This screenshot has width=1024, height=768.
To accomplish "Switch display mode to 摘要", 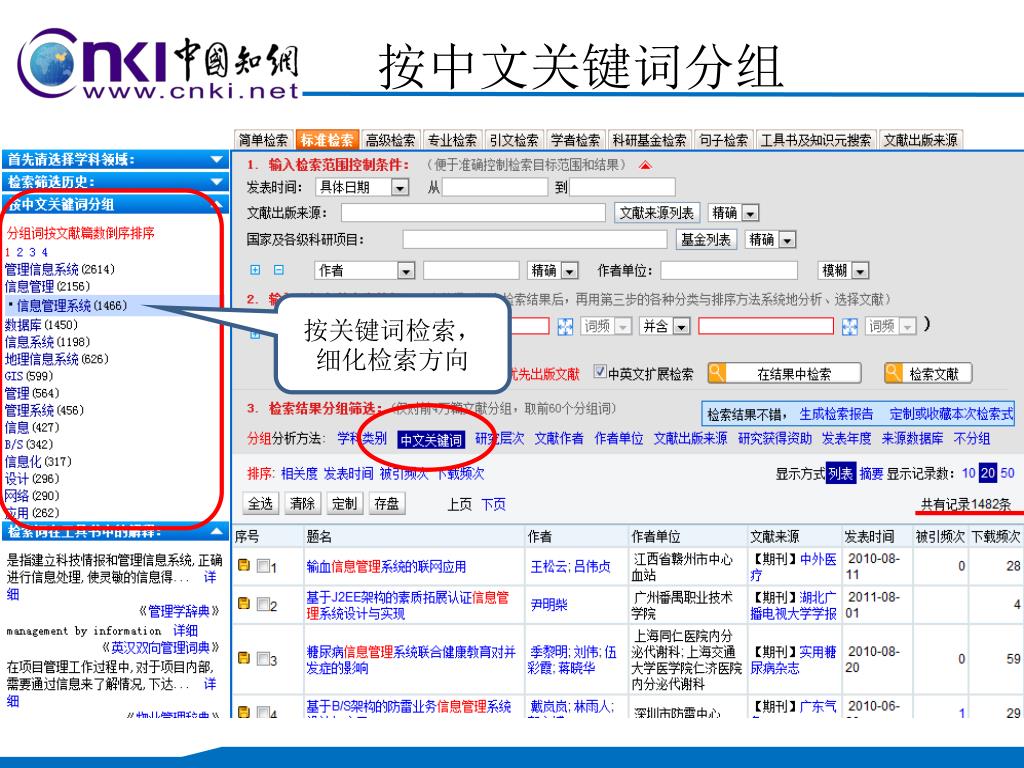I will pos(871,474).
